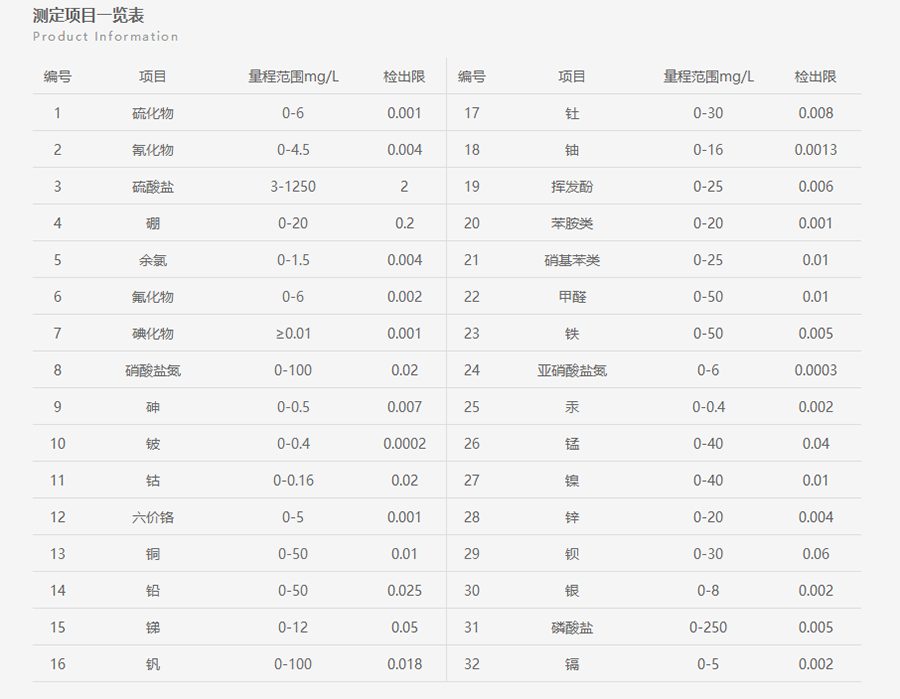900x699 pixels.
Task: Click the 0.0002 detection limit
Action: point(404,444)
